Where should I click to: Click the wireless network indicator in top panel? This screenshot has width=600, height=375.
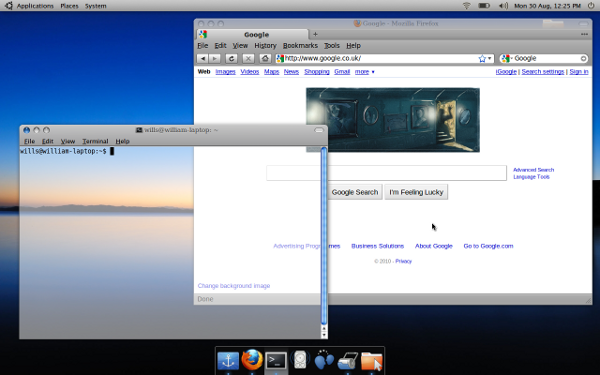pos(466,6)
